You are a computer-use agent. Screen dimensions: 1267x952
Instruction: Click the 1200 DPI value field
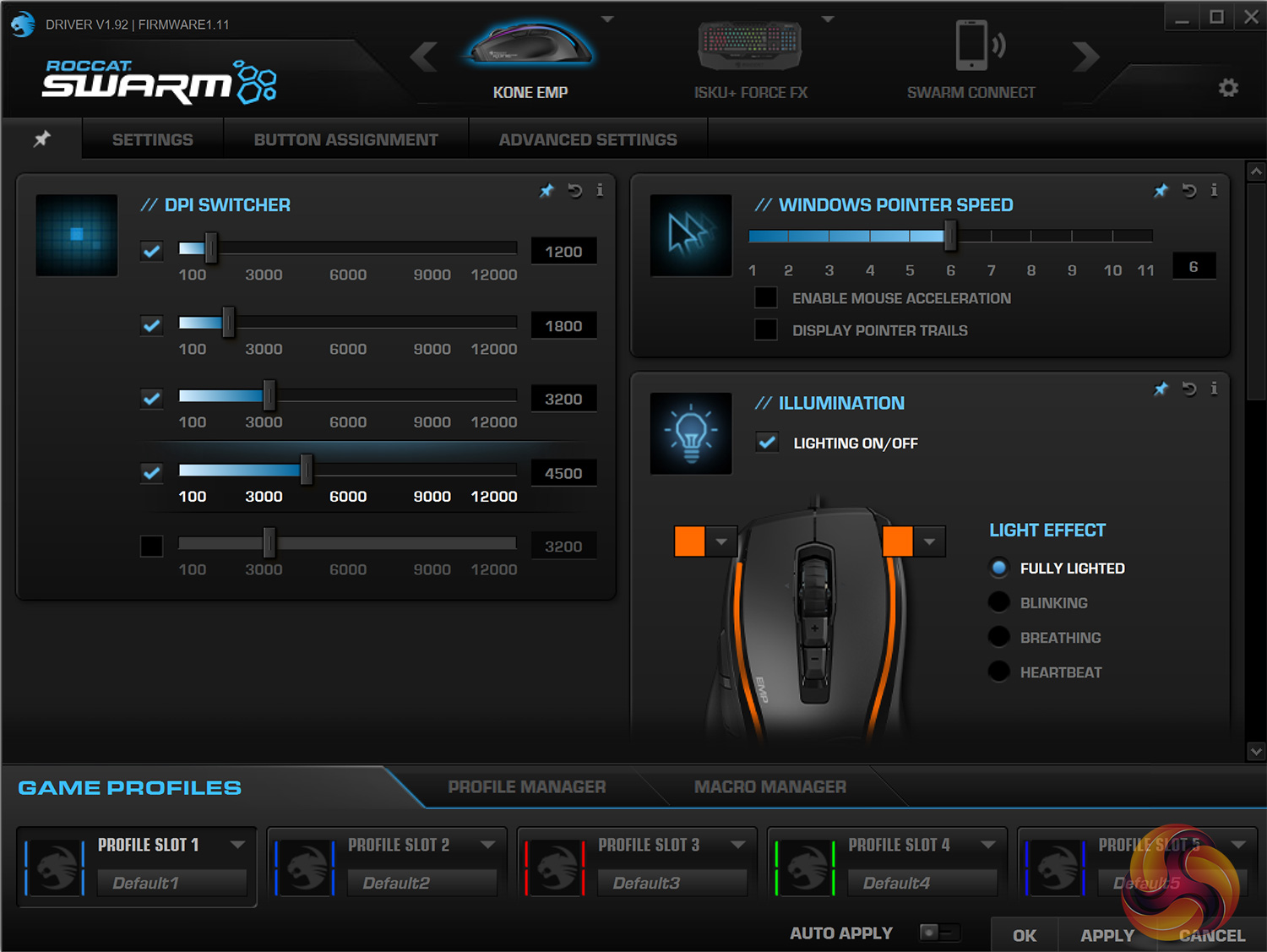coord(563,251)
